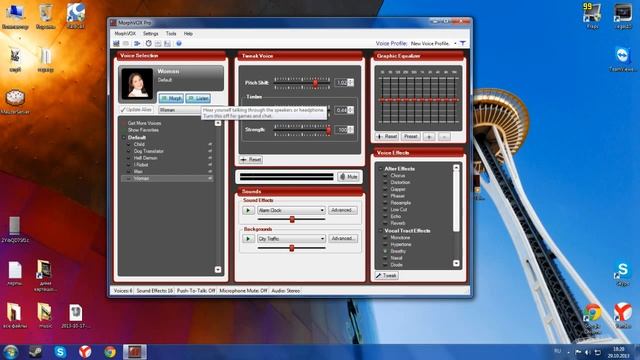Select Show Favorites in voice list
This screenshot has height=360, width=640.
pos(143,130)
